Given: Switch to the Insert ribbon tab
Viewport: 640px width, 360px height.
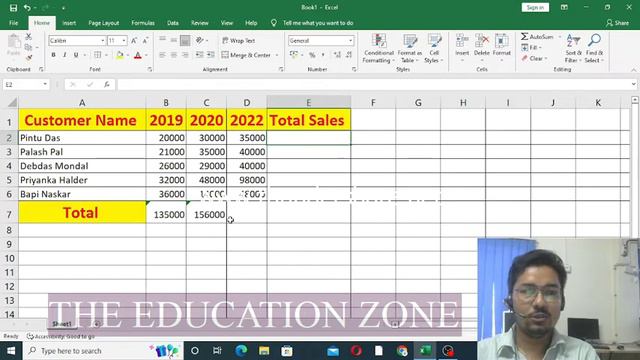Looking at the screenshot, I should pyautogui.click(x=69, y=23).
